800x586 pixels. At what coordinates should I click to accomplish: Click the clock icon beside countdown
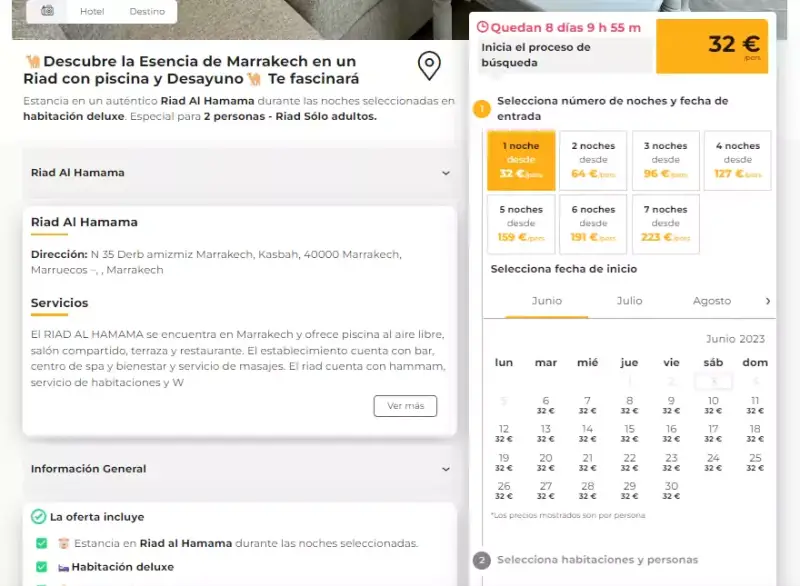point(482,27)
